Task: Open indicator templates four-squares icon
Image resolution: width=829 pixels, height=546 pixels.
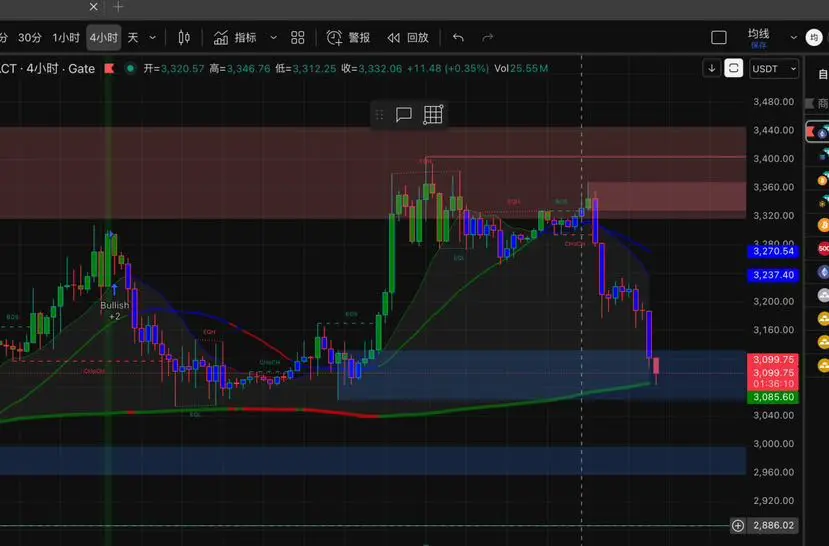Action: 298,38
